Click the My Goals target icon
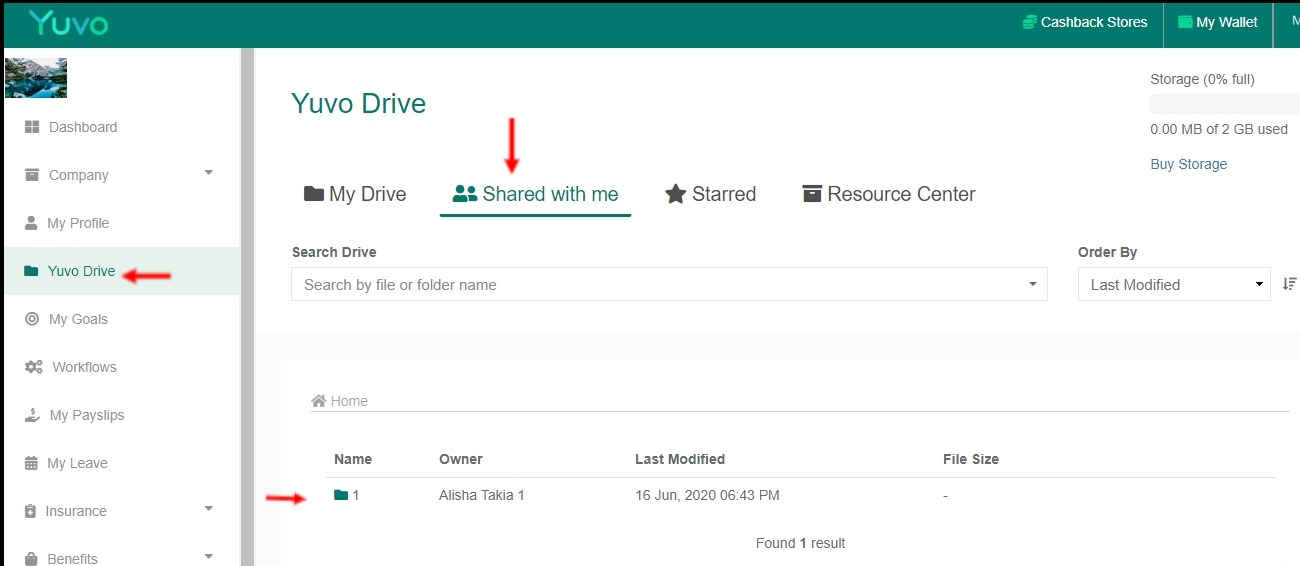 (x=31, y=319)
